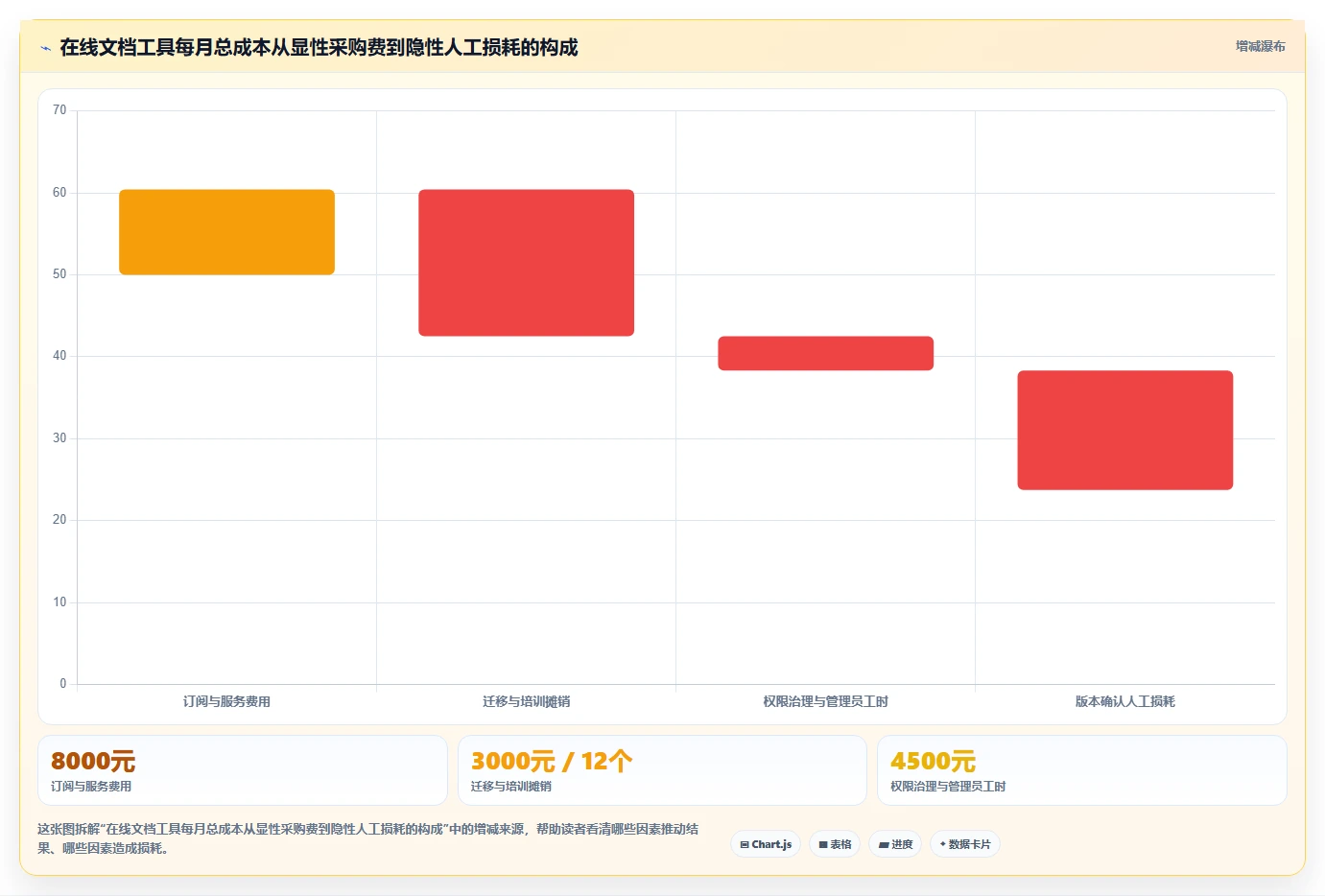Click the y-axis value 40
Viewport: 1325px width, 896px height.
click(x=59, y=356)
